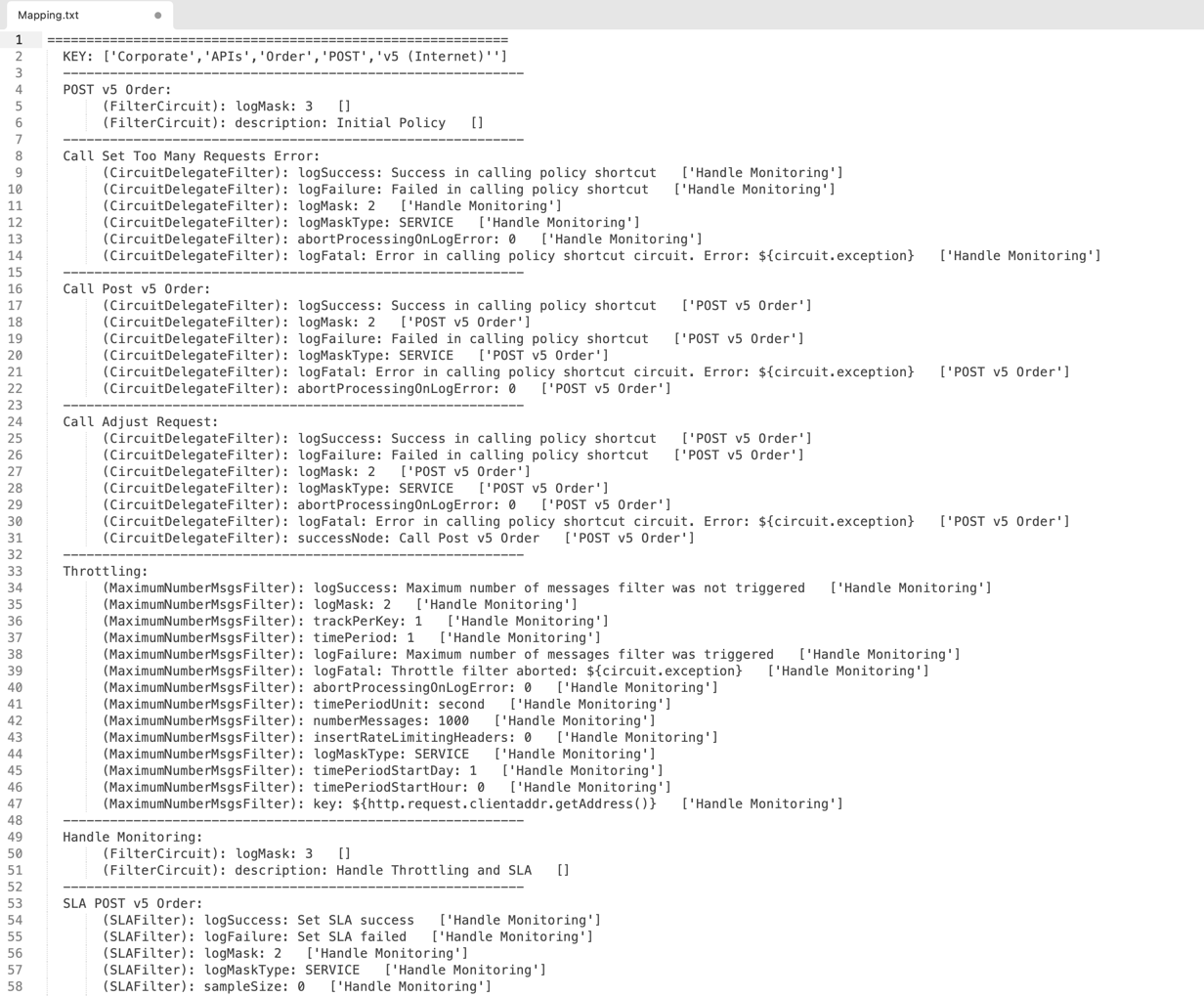The height and width of the screenshot is (997, 1204).
Task: Click the 'KEY:' text on line 2
Action: point(78,57)
